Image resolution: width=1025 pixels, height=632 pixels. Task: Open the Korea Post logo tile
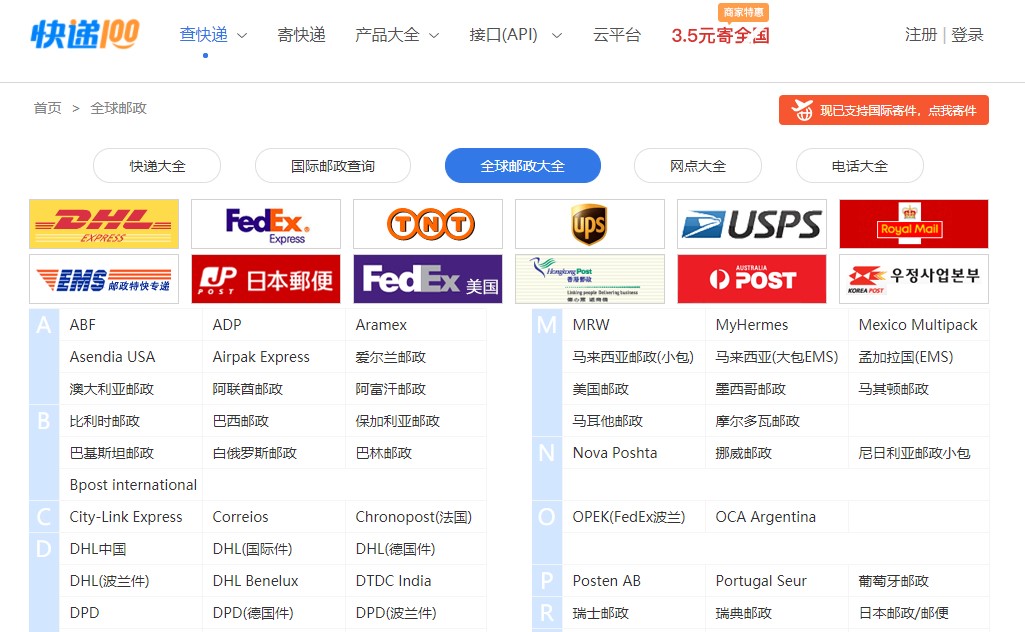914,279
